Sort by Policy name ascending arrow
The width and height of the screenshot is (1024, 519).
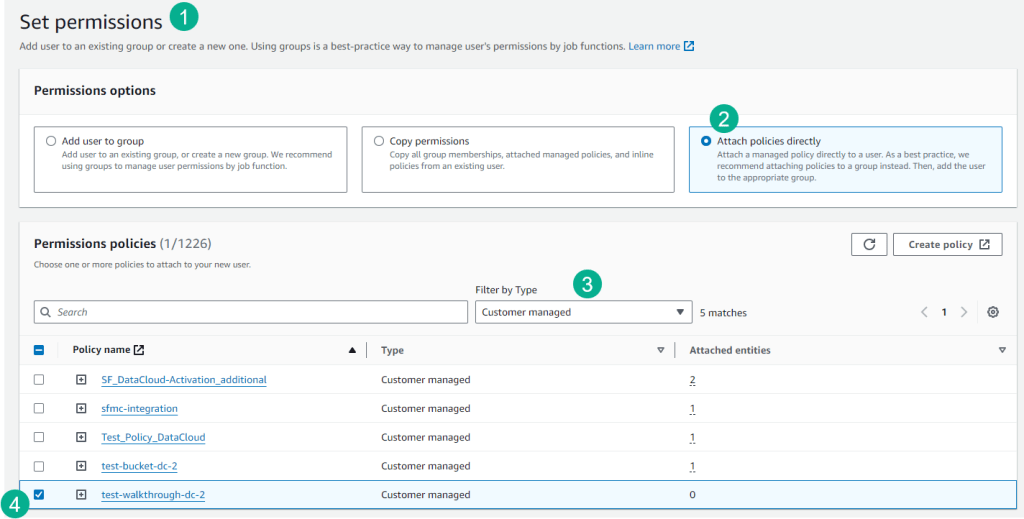pyautogui.click(x=352, y=350)
